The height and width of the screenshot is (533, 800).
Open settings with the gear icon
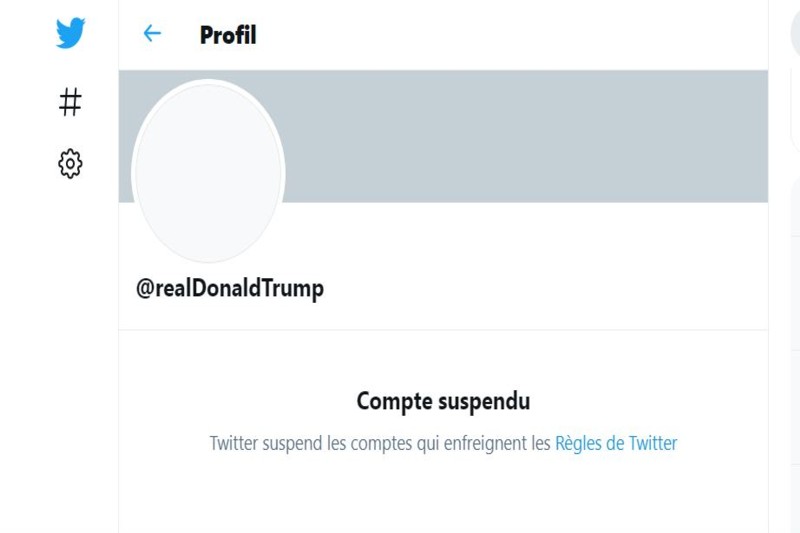point(70,163)
